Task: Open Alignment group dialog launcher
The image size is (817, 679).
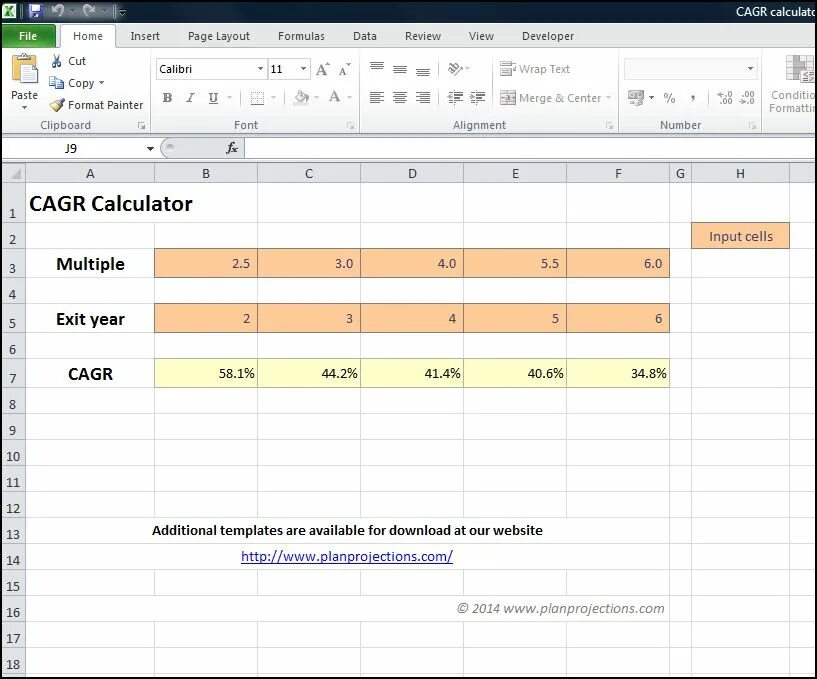Action: [x=610, y=126]
